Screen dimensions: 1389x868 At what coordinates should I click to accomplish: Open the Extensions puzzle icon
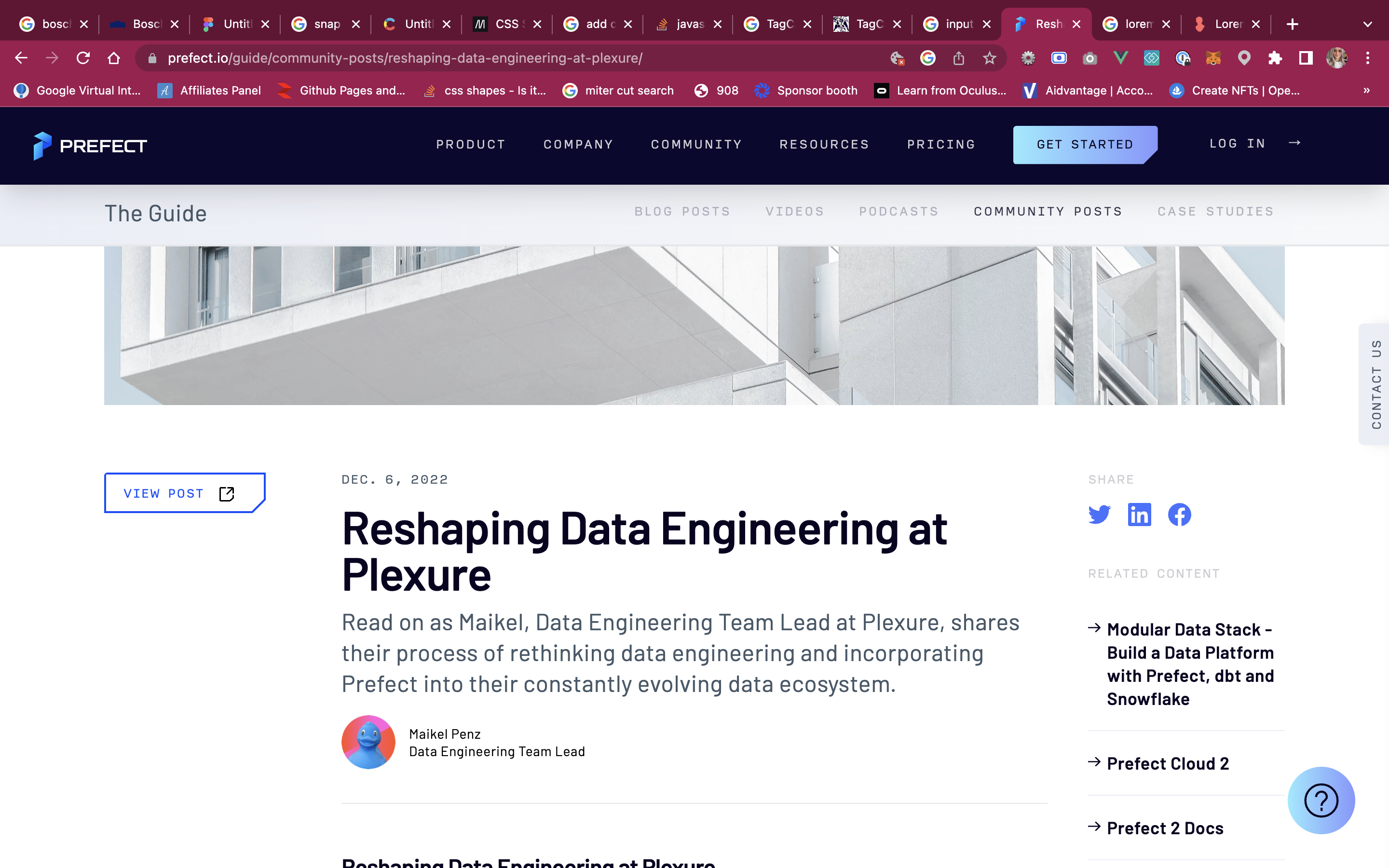tap(1275, 58)
